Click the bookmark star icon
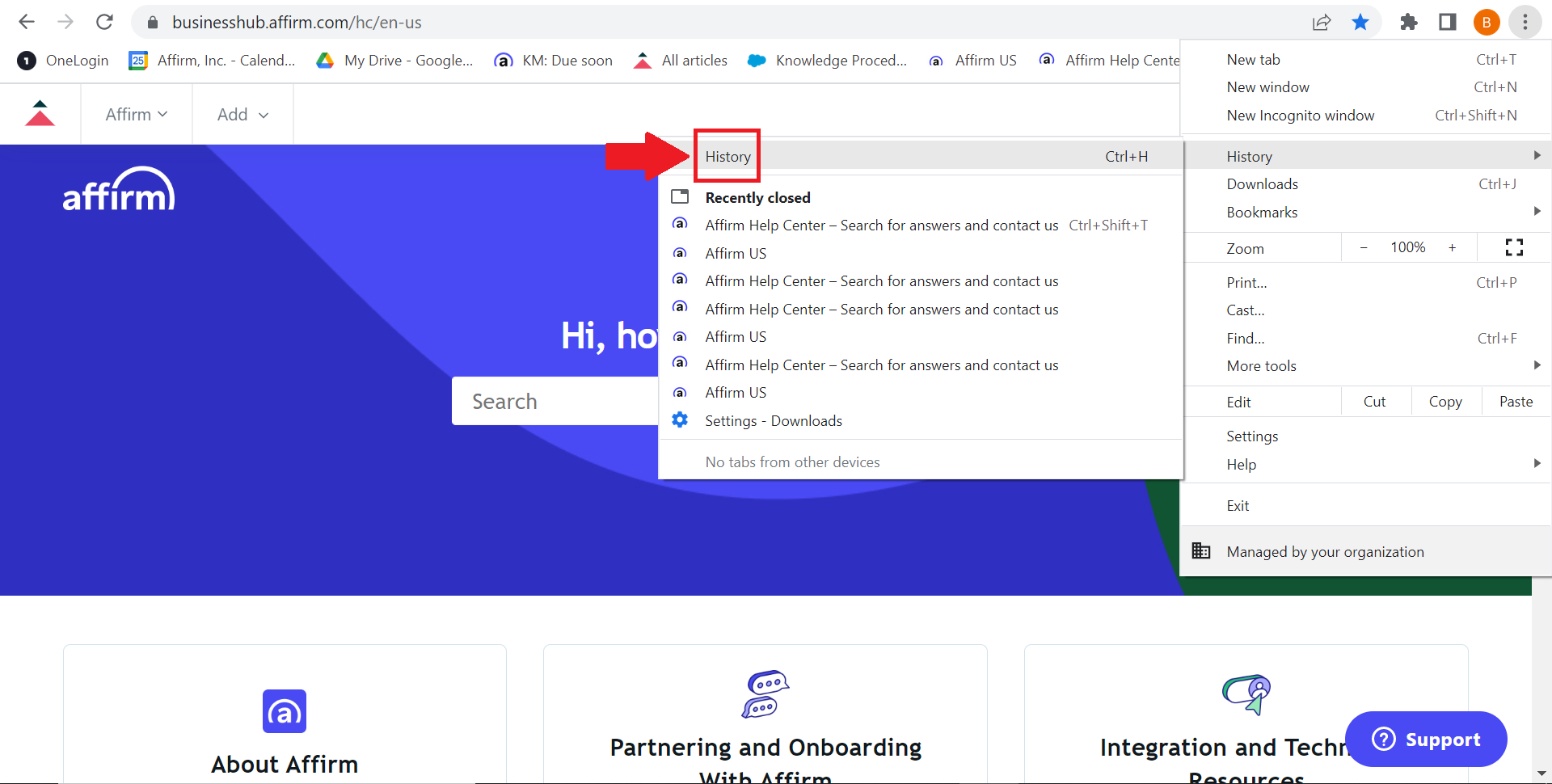This screenshot has width=1552, height=784. click(1360, 22)
